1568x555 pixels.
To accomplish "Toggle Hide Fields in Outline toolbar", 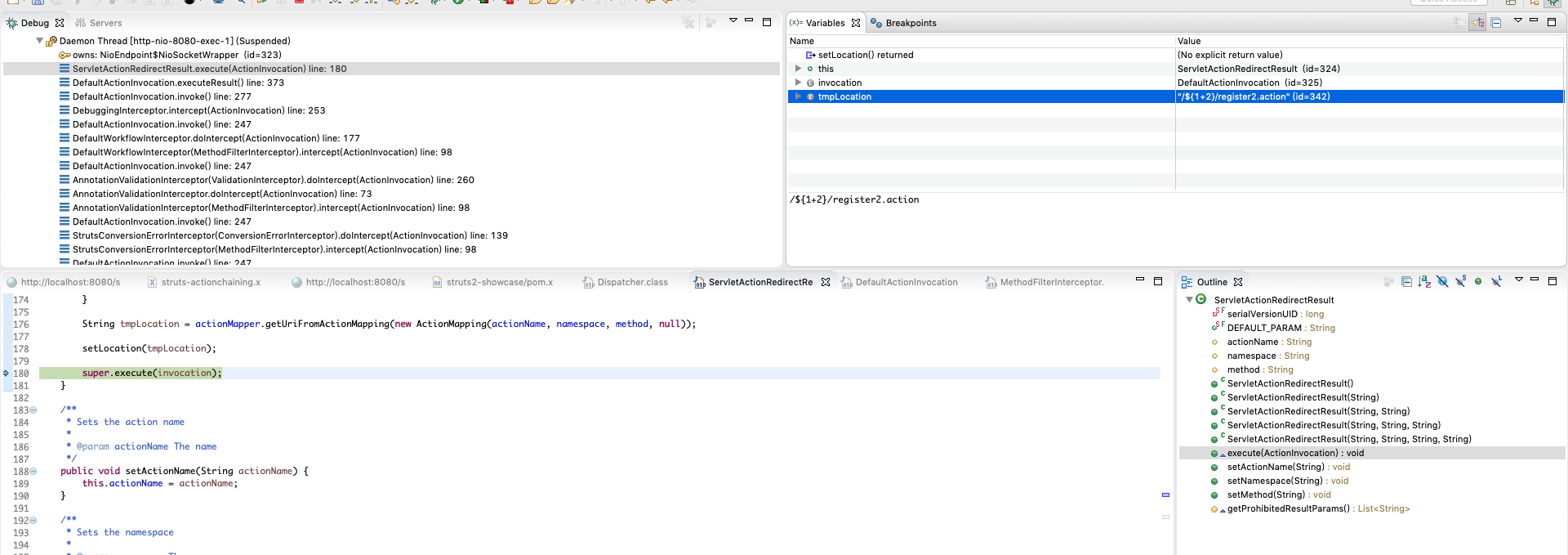I will [x=1442, y=282].
